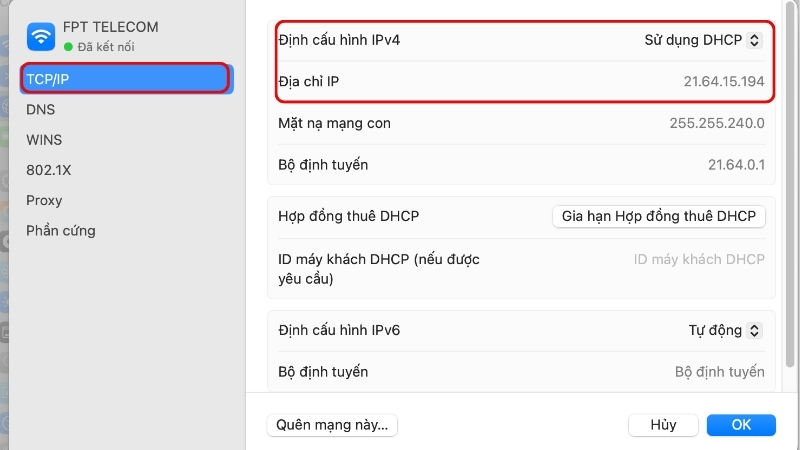Switch to the WINS tab
Viewport: 800px width, 450px height.
point(44,140)
